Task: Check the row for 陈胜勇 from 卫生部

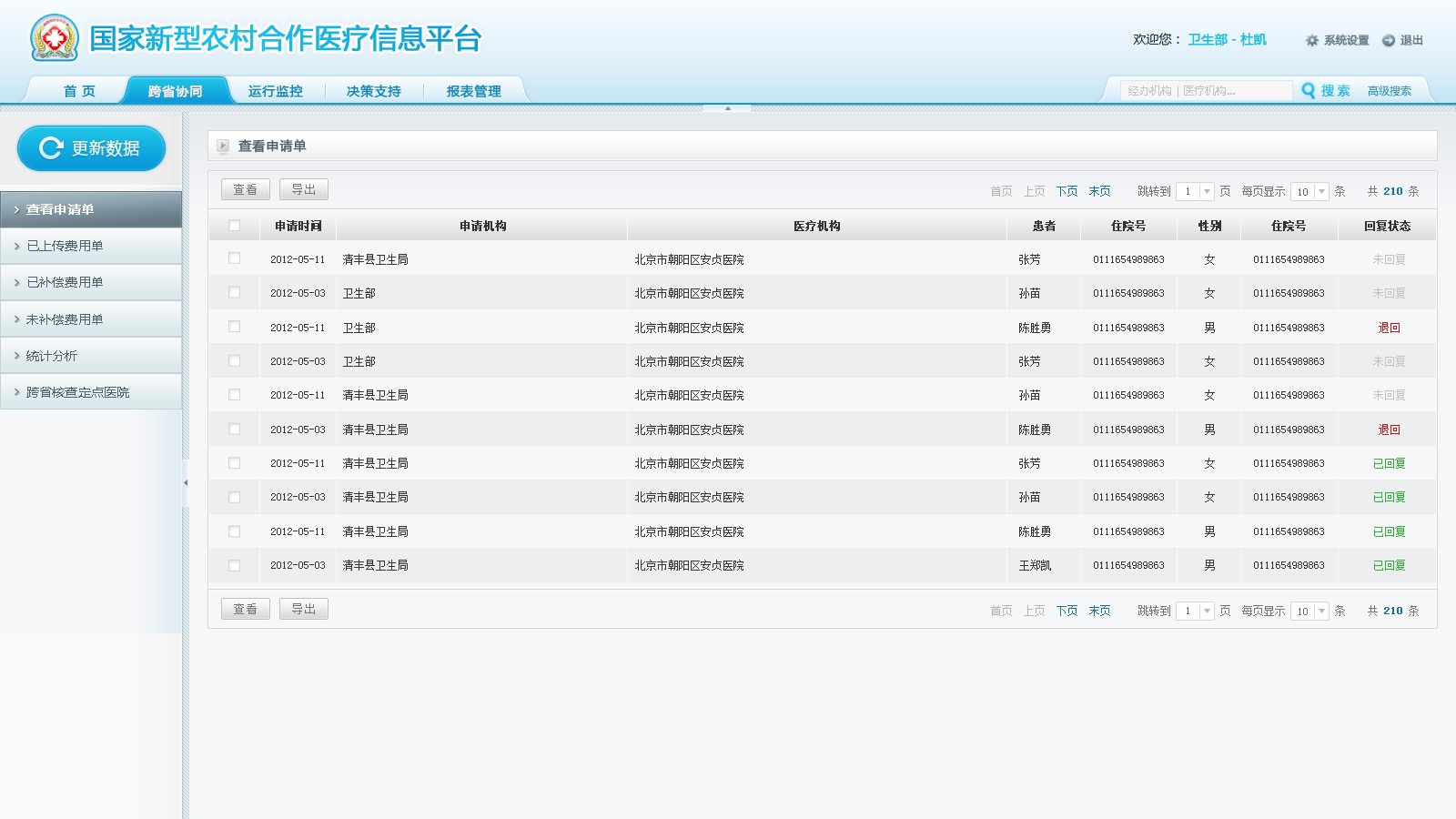Action: [234, 327]
